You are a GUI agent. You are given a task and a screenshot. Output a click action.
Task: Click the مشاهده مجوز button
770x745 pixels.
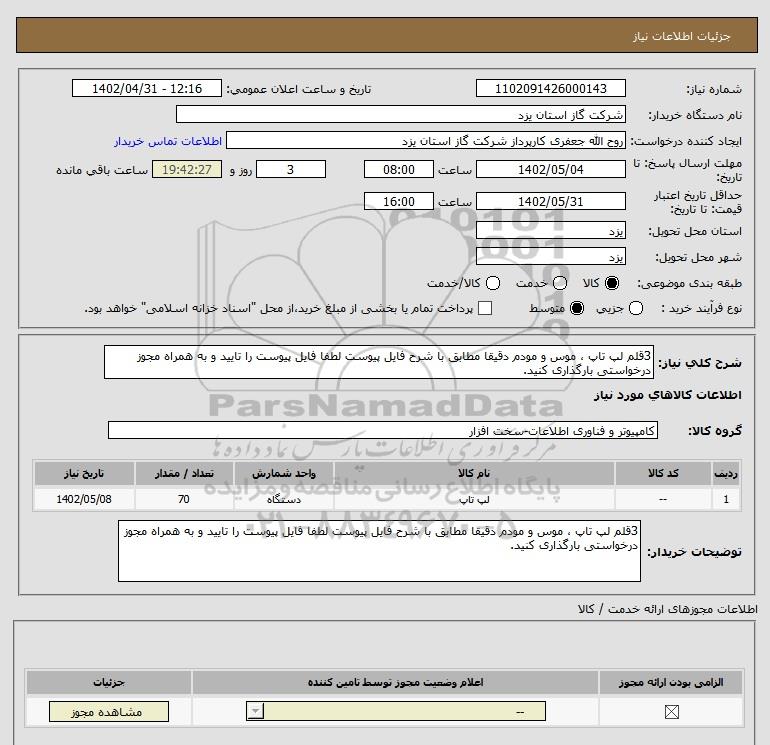109,712
